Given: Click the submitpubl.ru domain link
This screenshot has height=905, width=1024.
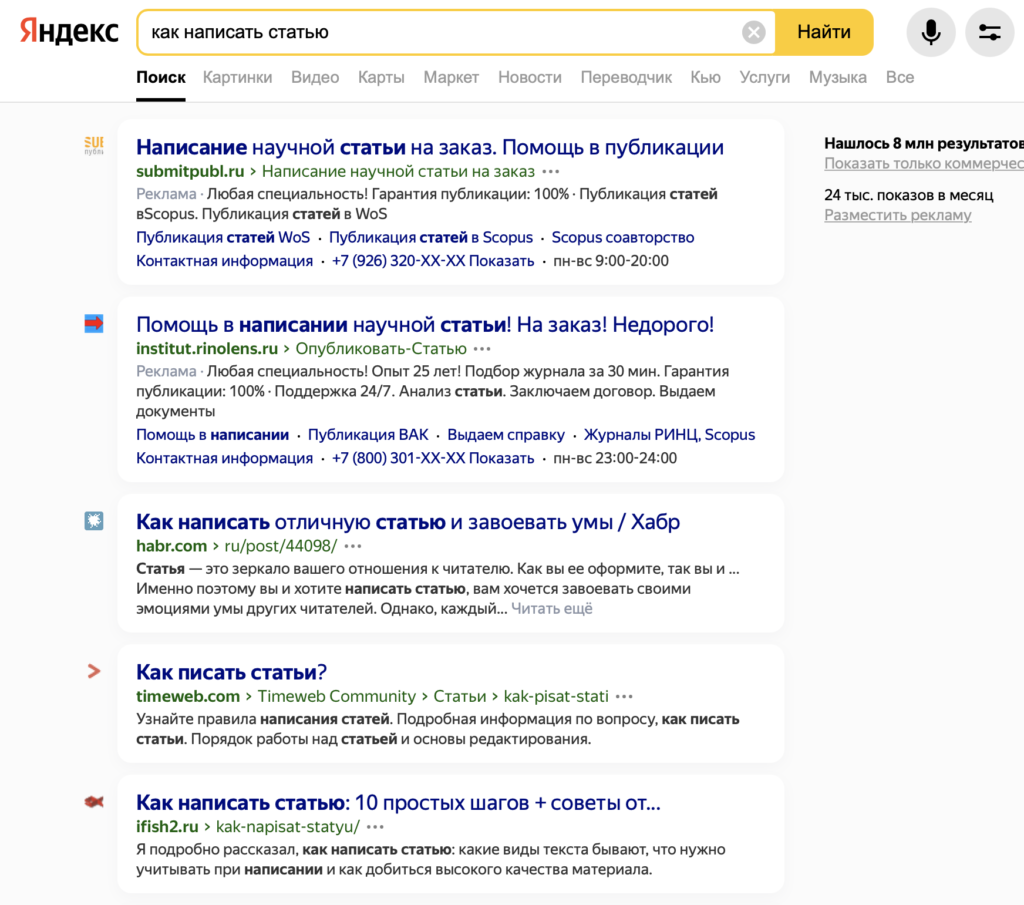Looking at the screenshot, I should (190, 172).
